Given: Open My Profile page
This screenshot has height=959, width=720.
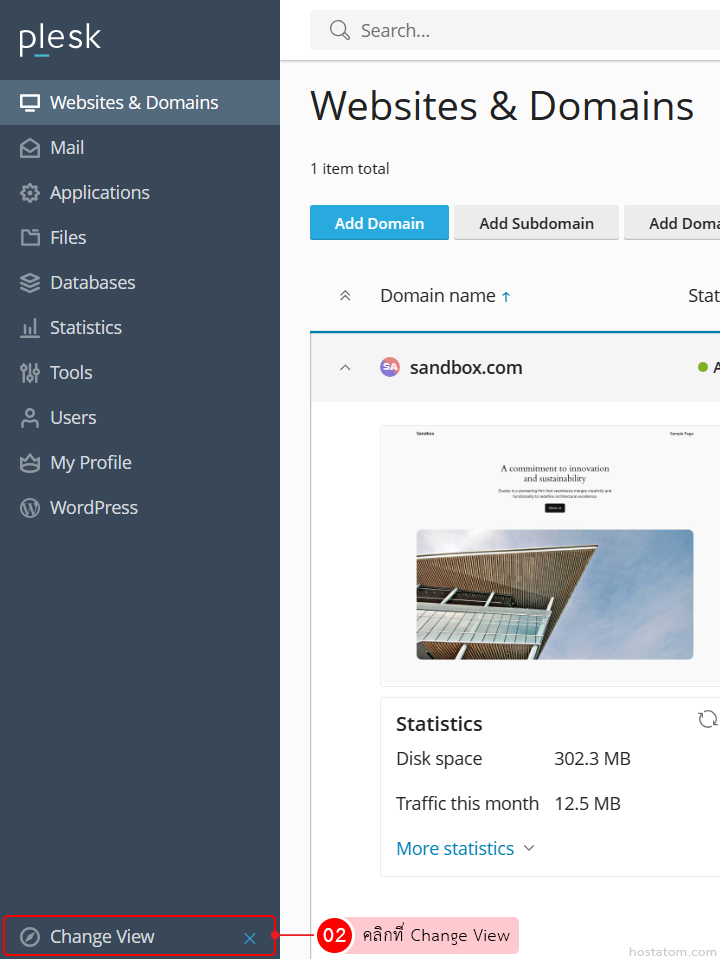Looking at the screenshot, I should (x=90, y=463).
